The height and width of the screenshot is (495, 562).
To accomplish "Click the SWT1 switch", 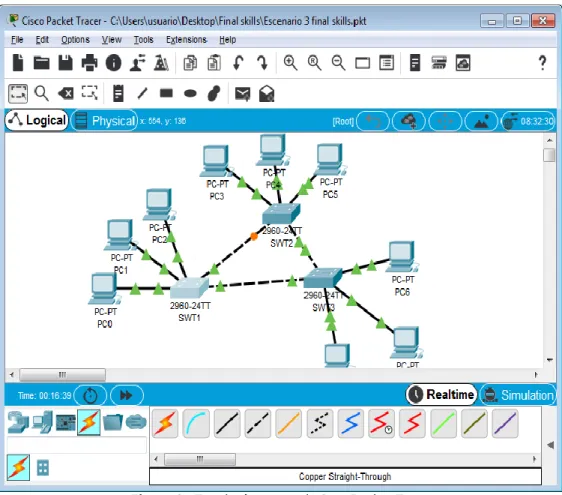I will click(189, 287).
